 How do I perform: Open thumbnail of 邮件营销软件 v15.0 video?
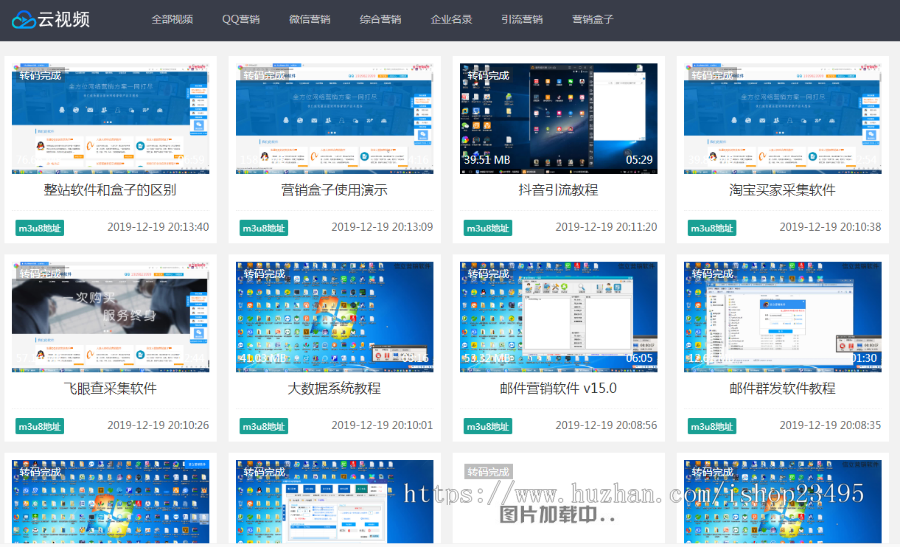[558, 317]
